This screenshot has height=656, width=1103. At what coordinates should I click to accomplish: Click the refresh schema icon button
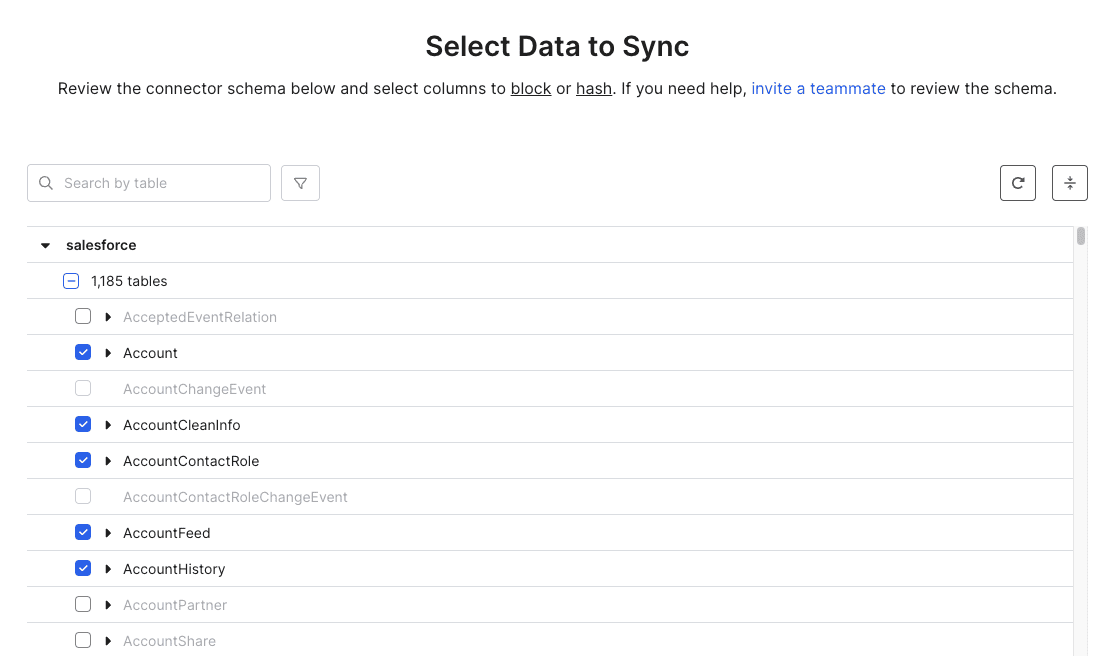pos(1018,183)
